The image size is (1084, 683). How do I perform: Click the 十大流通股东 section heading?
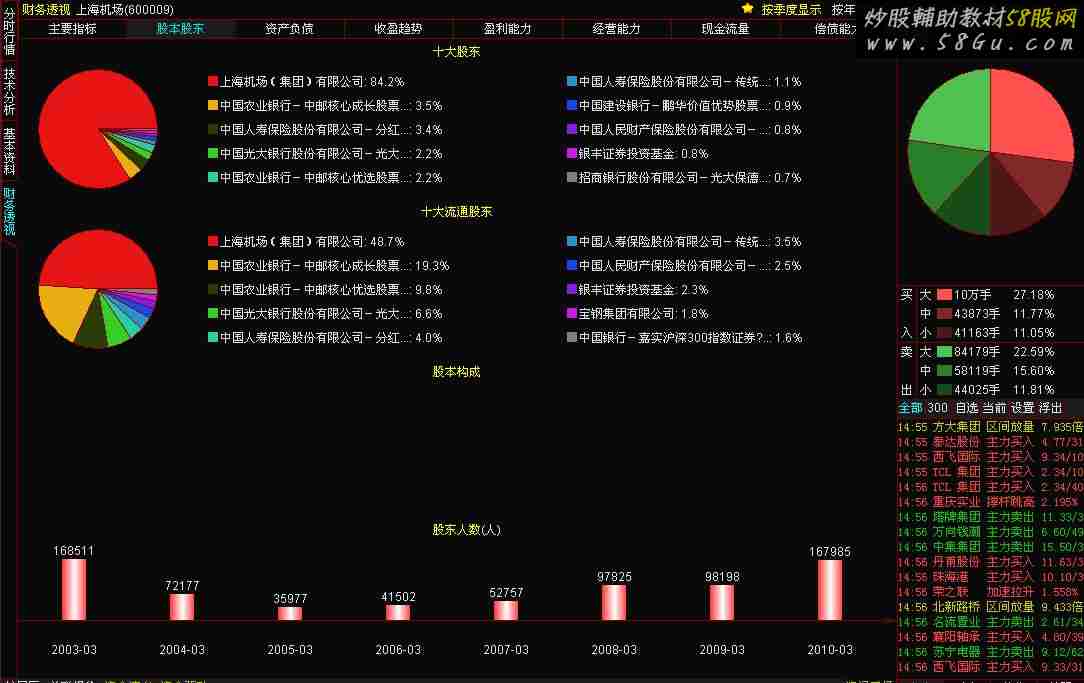(456, 212)
